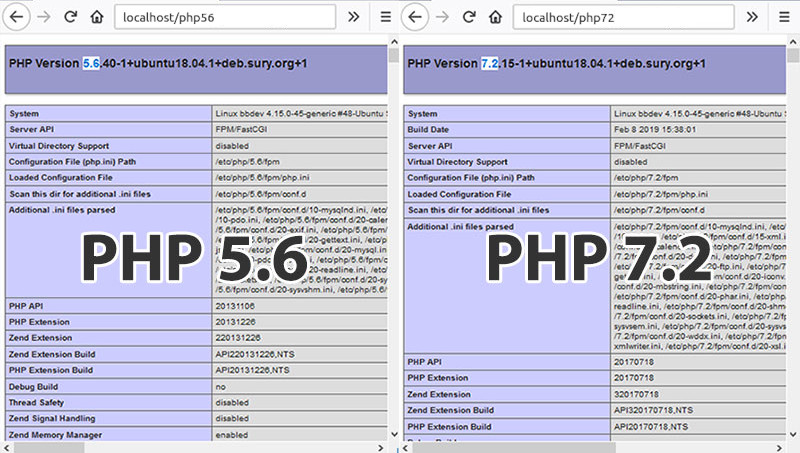
Task: Click 'Zend Memory Manager' label
Action: [x=55, y=435]
